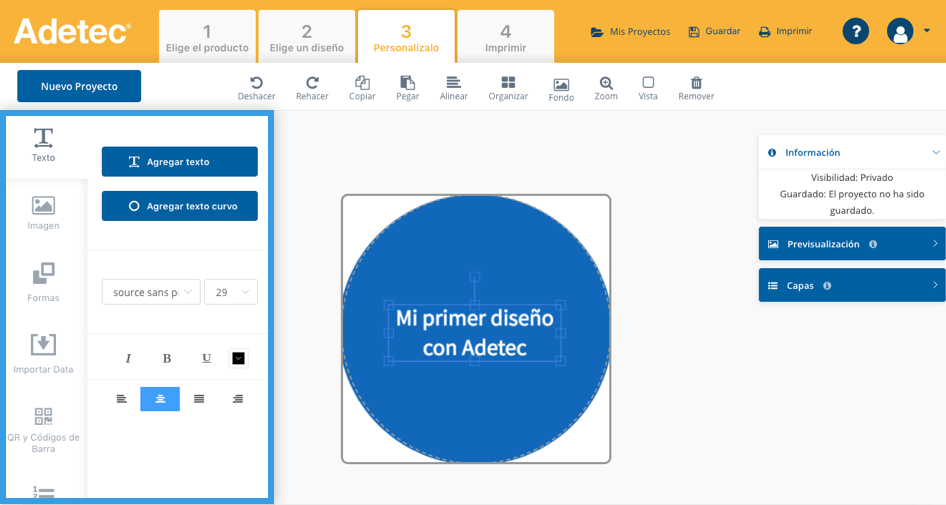Expand the Capas layers panel
The width and height of the screenshot is (946, 505).
click(852, 285)
